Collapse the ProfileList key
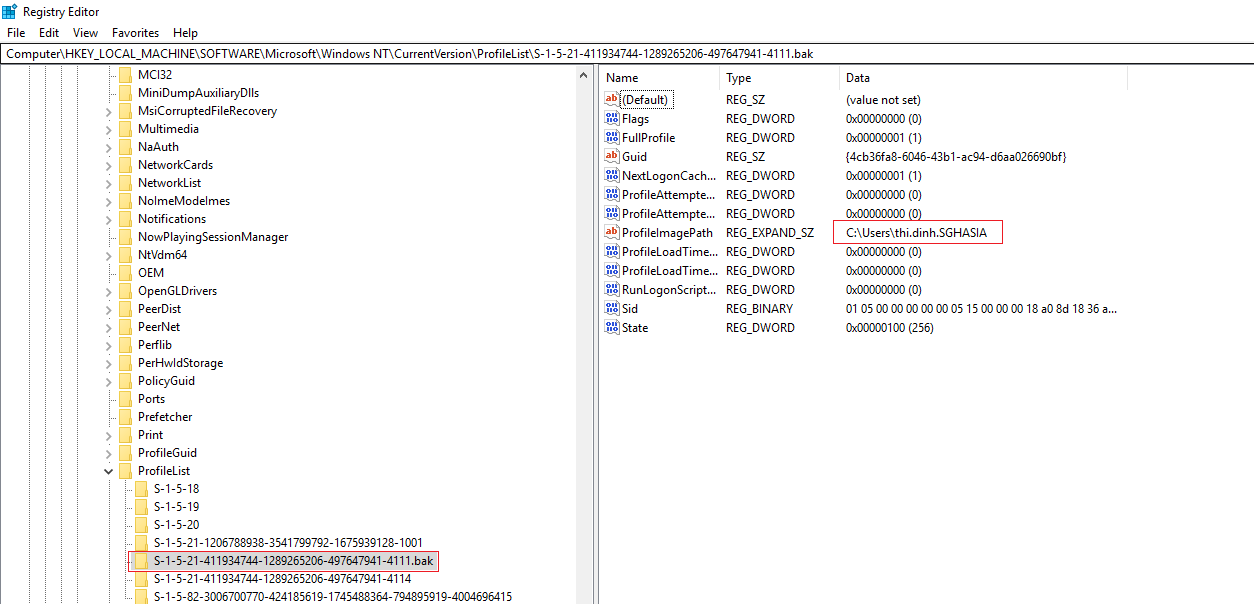Screen dimensions: 1254x604 click(x=108, y=471)
